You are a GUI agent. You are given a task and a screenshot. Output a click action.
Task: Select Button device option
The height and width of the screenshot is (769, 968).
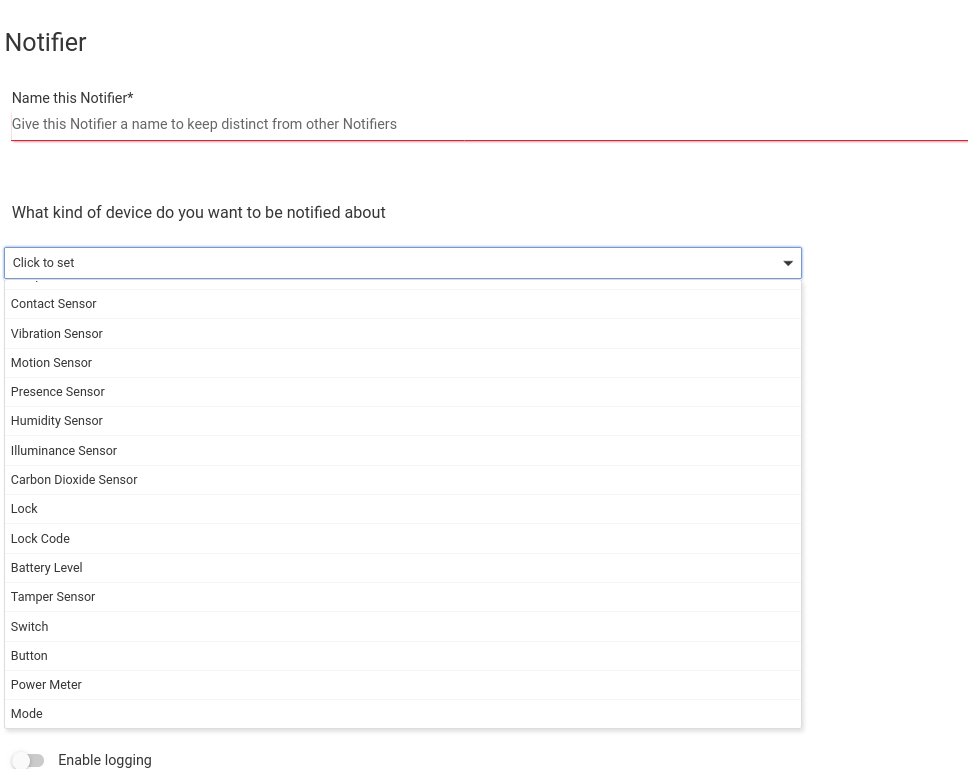tap(30, 656)
